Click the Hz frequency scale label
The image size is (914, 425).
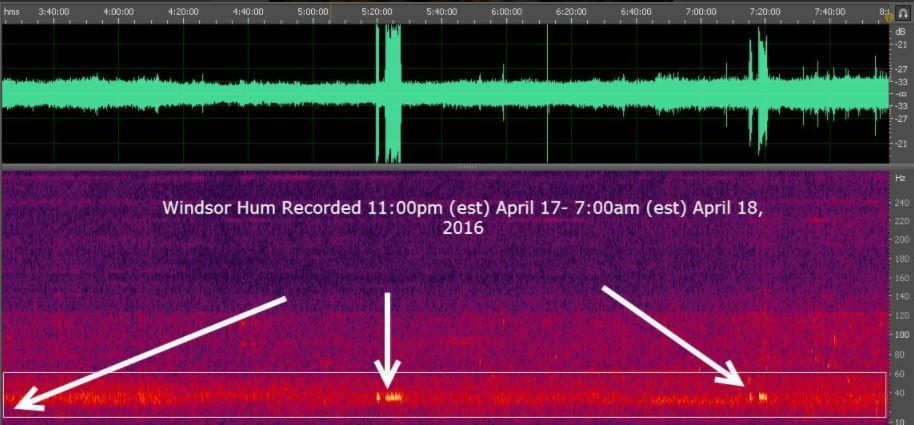click(x=901, y=177)
